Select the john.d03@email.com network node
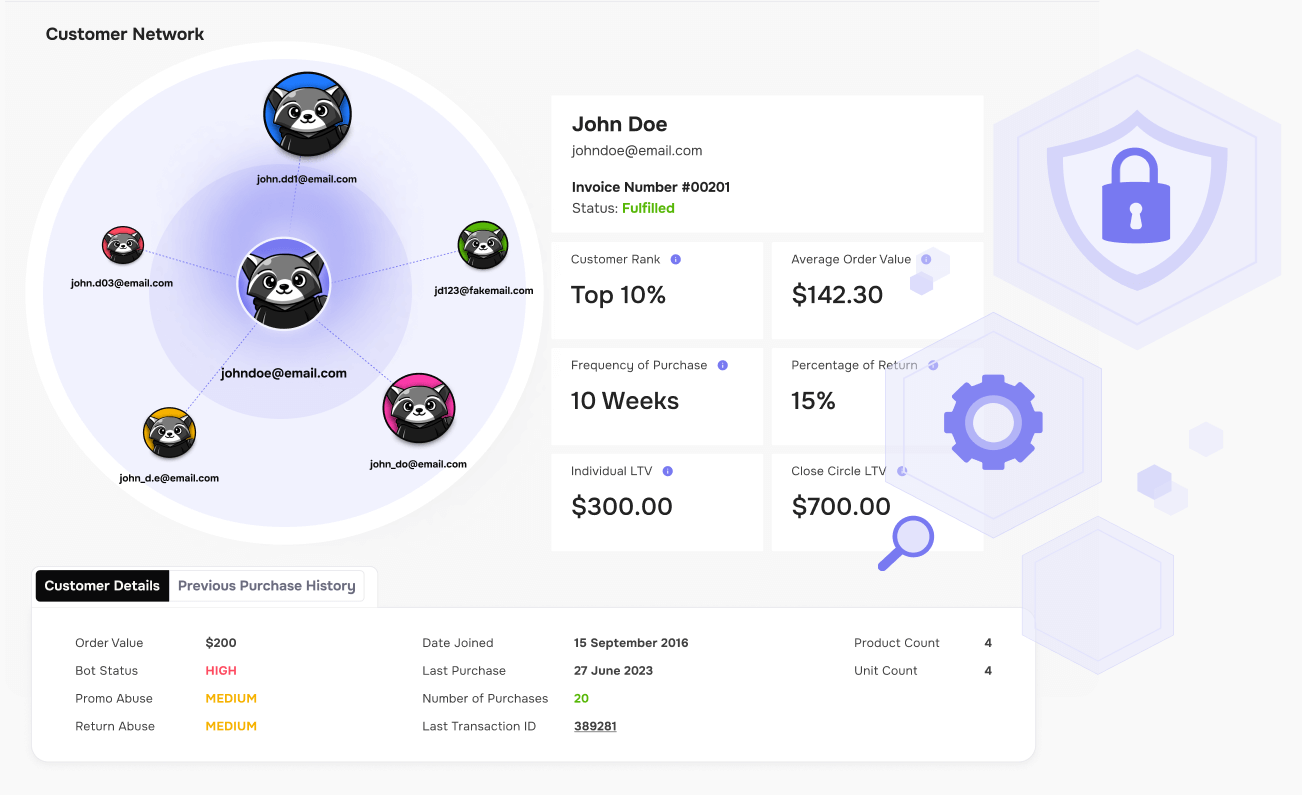 pos(122,244)
